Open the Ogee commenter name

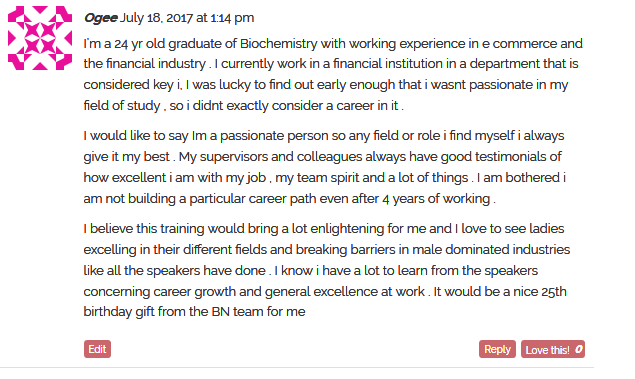pyautogui.click(x=100, y=18)
